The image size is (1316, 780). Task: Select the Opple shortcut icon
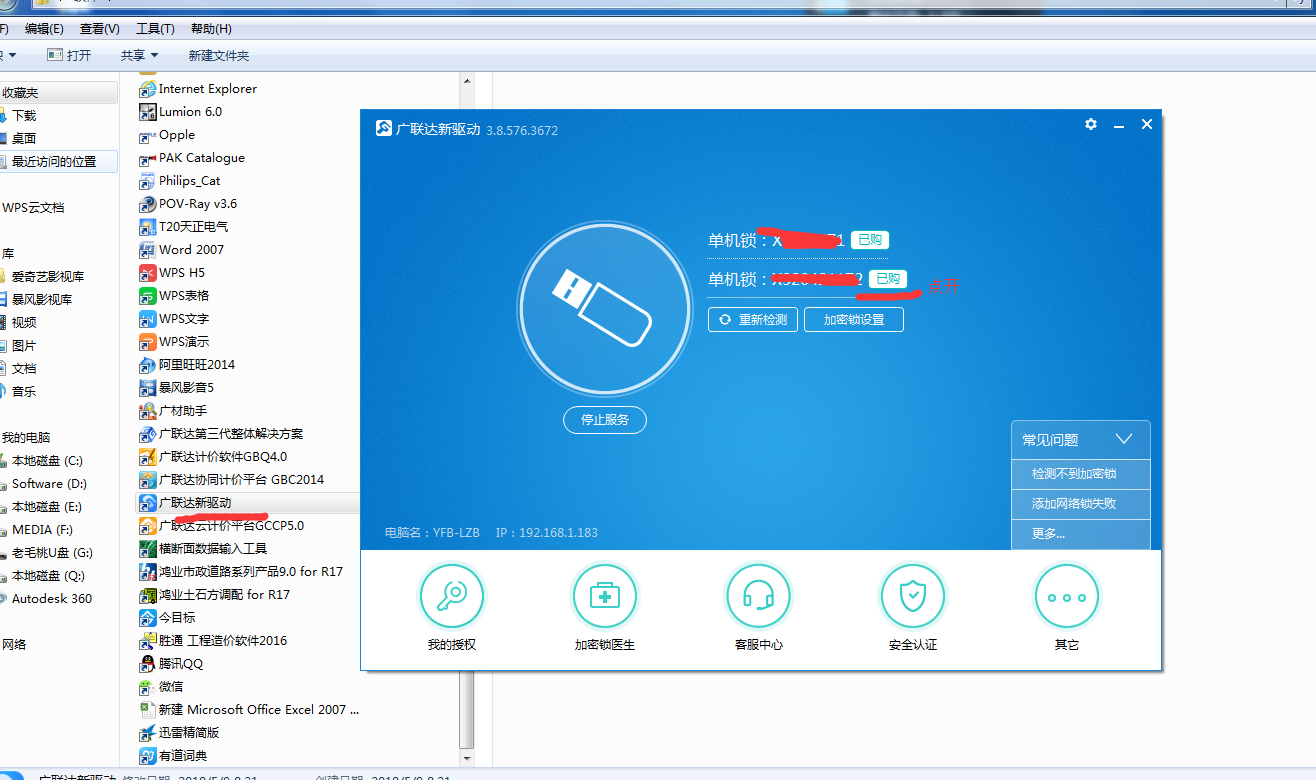pos(148,135)
